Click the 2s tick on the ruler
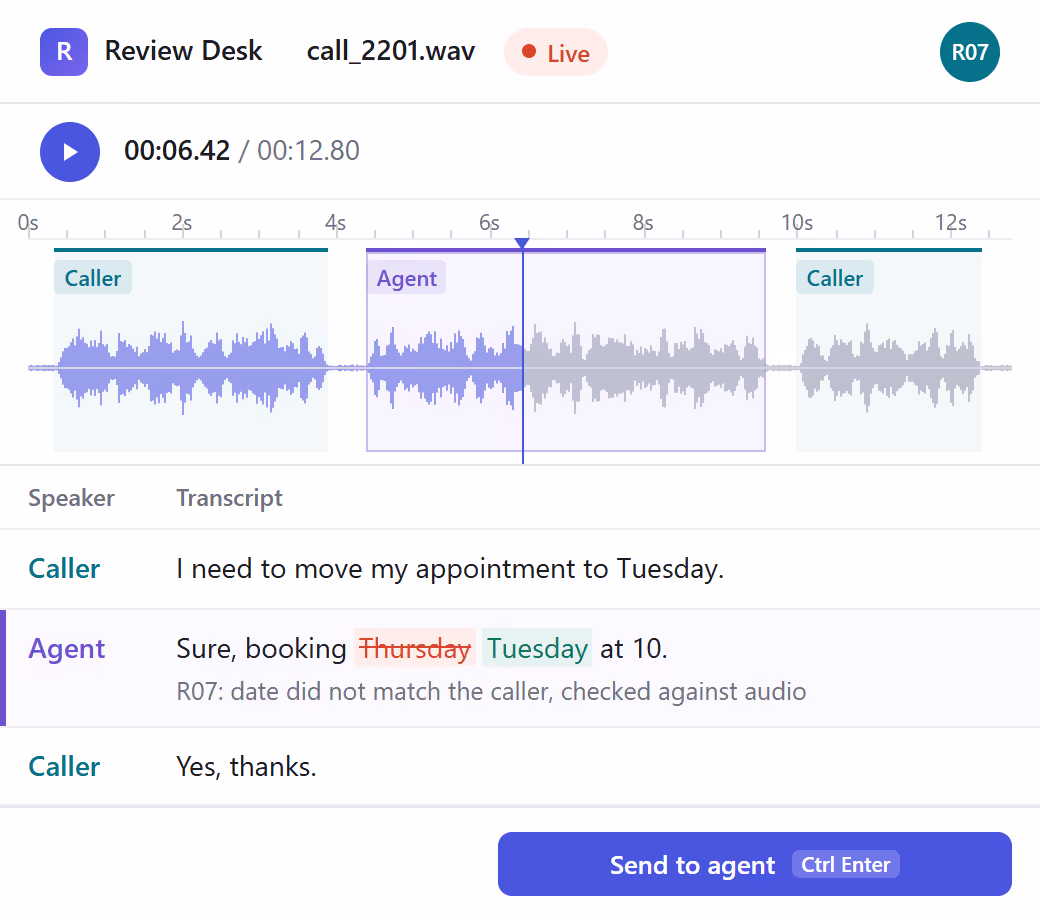 (182, 224)
